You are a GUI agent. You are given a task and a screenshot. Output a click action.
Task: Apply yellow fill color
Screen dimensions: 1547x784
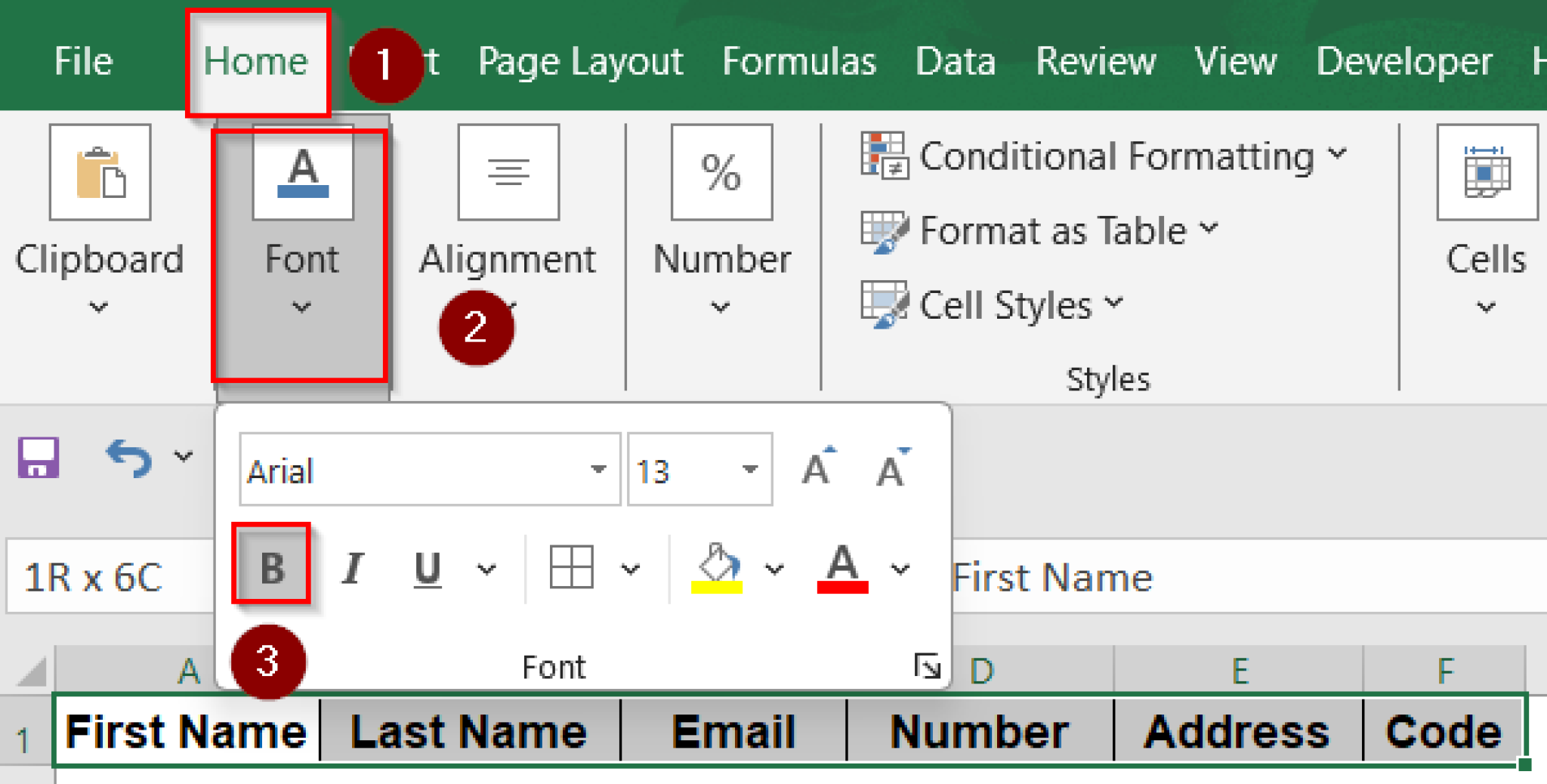coord(717,566)
